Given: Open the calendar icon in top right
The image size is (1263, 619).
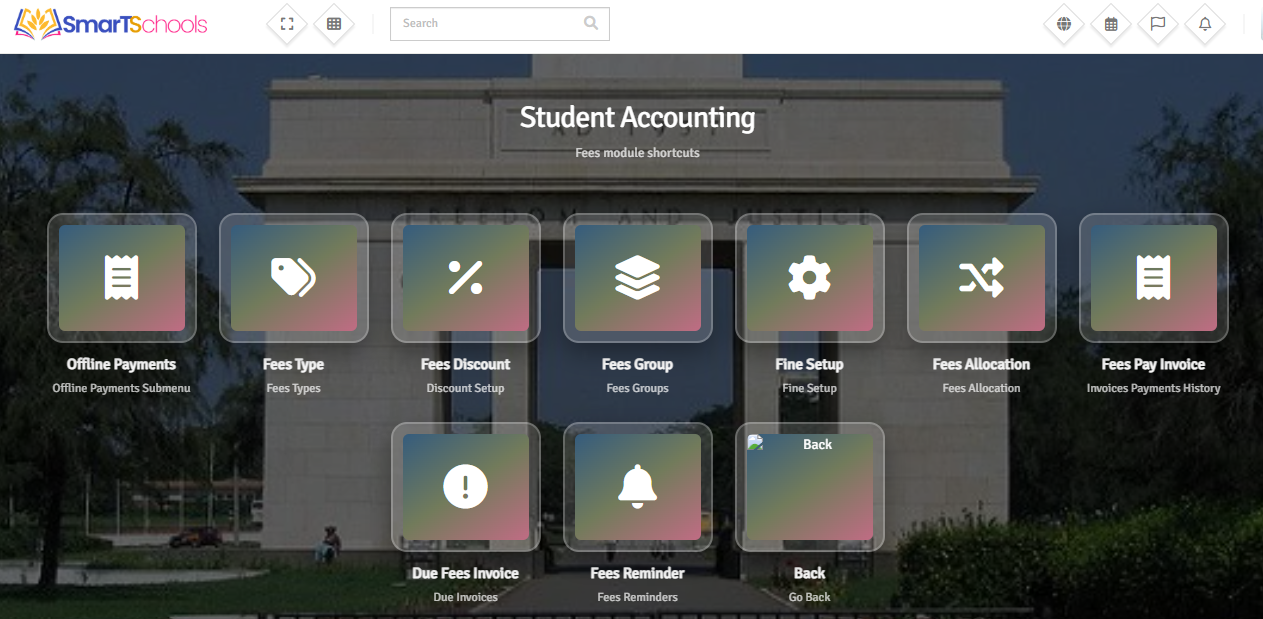Looking at the screenshot, I should pos(1111,24).
